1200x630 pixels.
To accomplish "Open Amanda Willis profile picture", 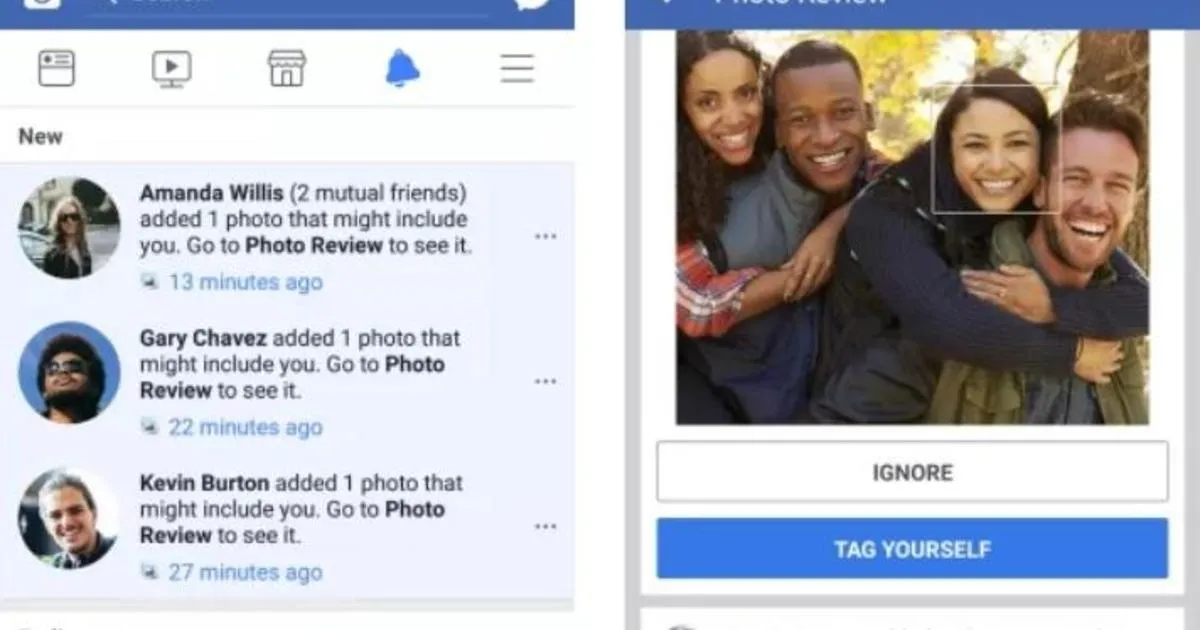I will pyautogui.click(x=69, y=228).
